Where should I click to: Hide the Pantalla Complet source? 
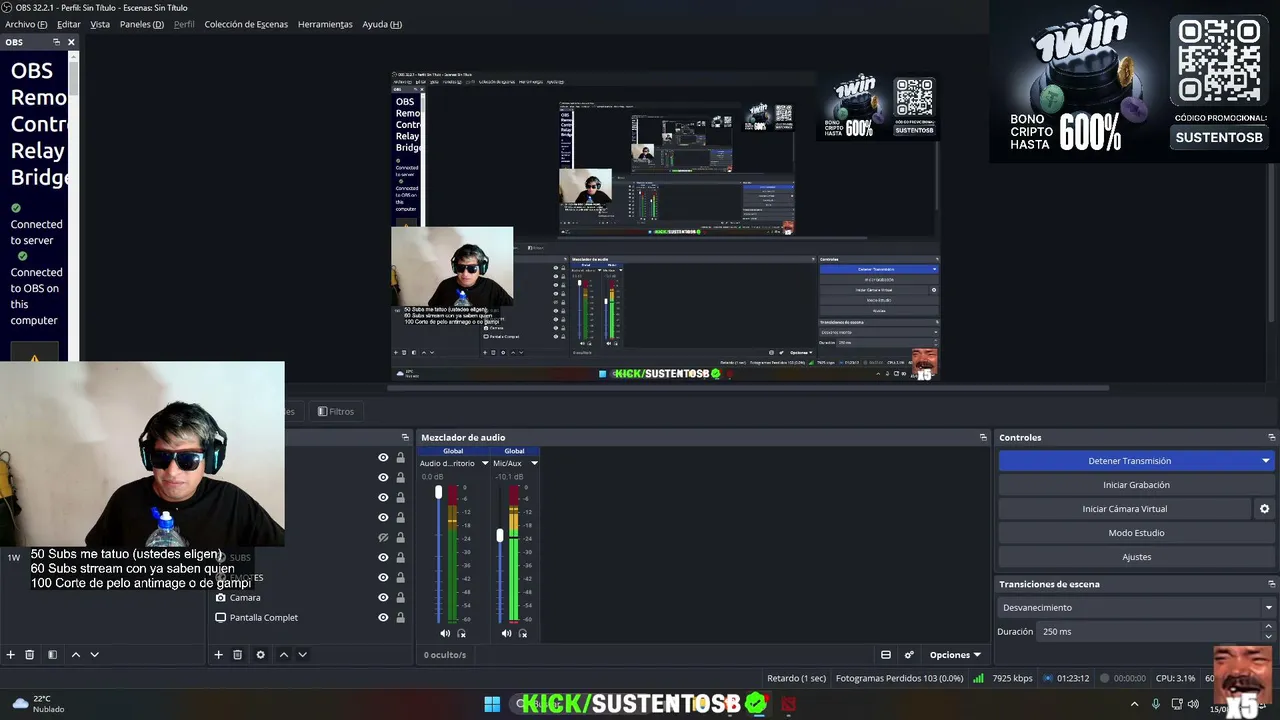383,618
